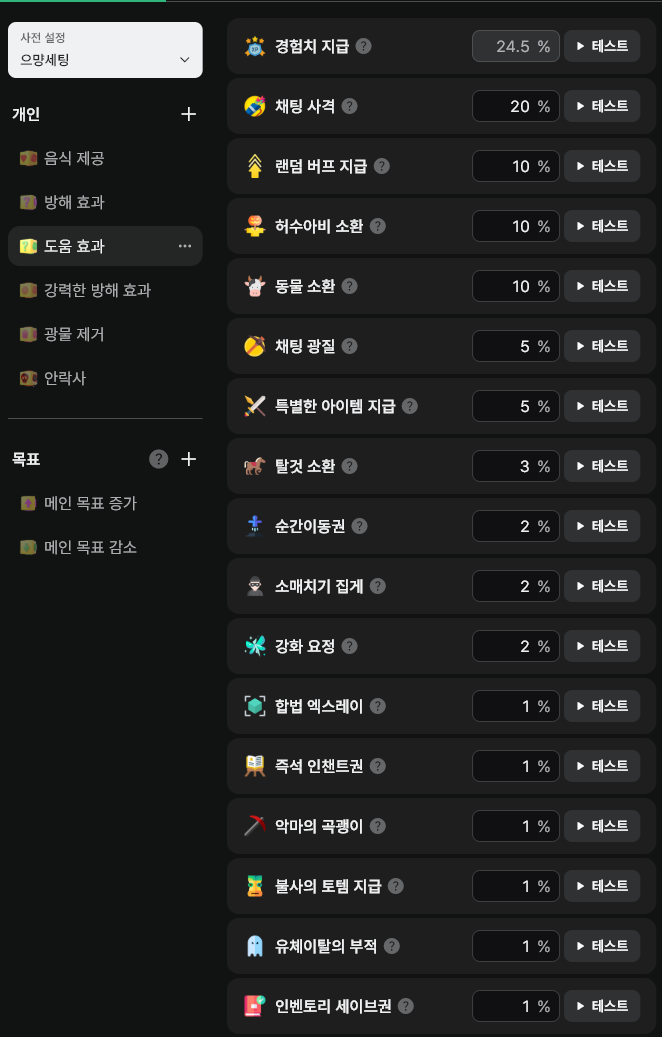The width and height of the screenshot is (662, 1037).
Task: Click the percent field for 채팅 광질
Action: 515,346
